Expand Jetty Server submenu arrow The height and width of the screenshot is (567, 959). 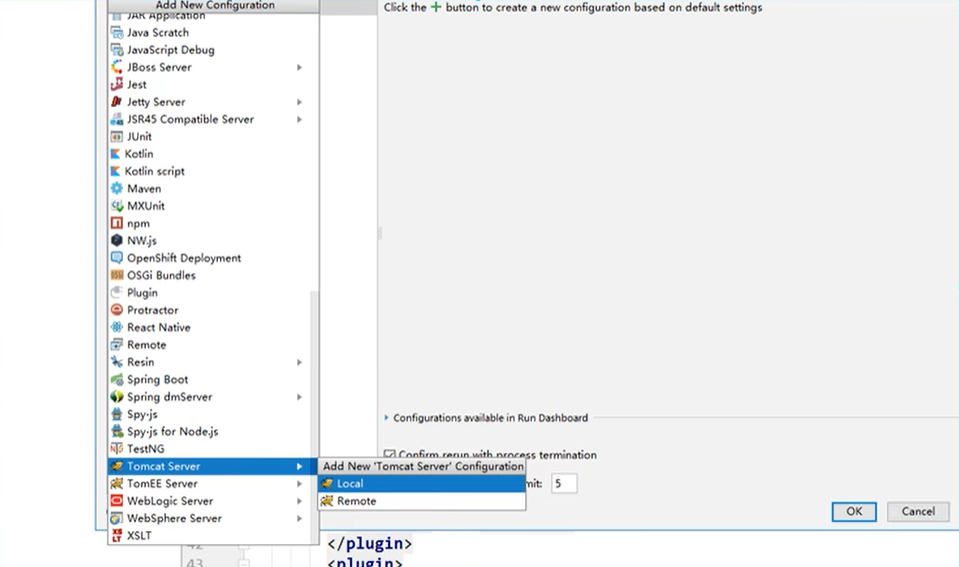pos(300,102)
